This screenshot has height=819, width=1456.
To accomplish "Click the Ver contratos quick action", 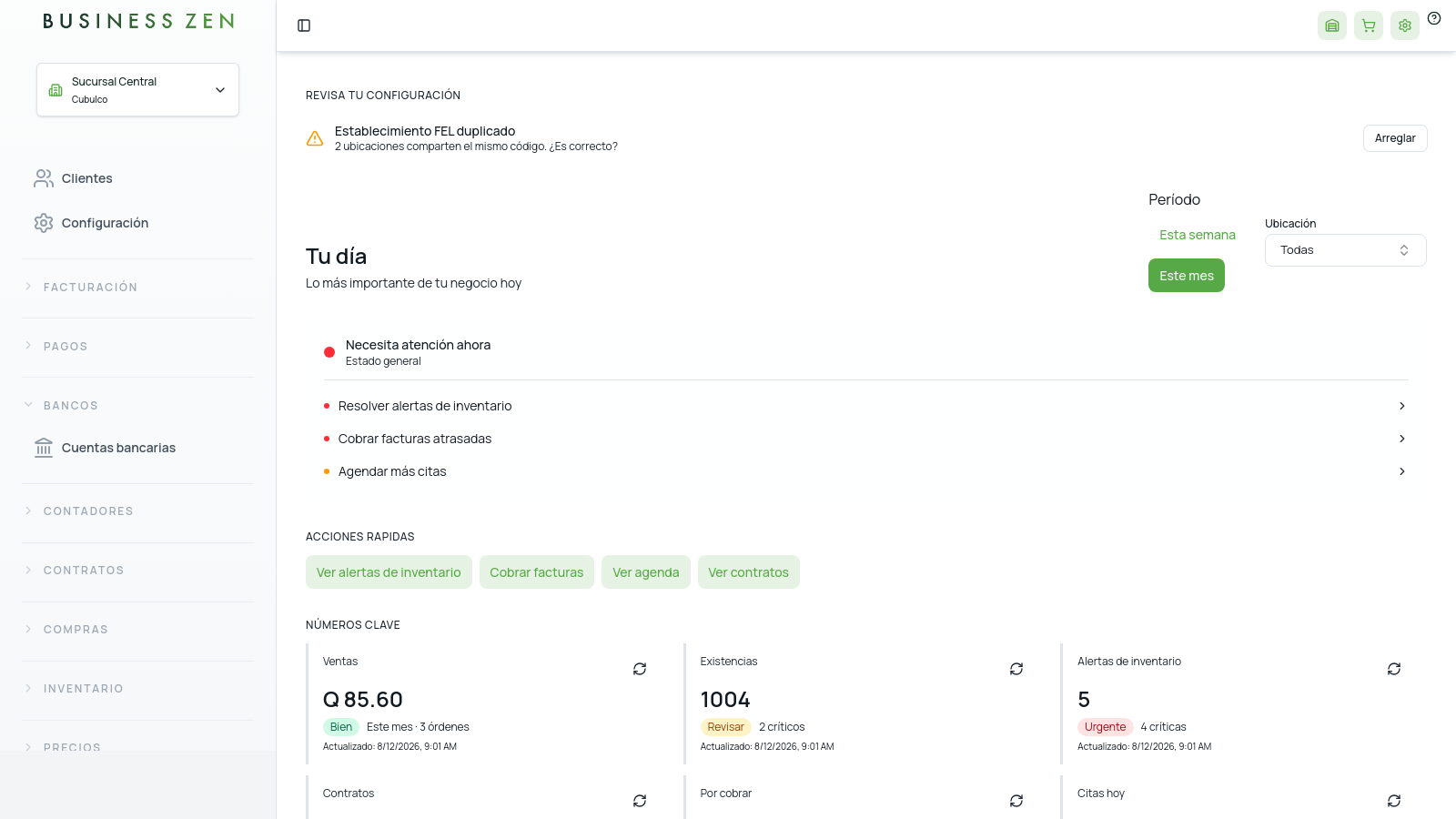I will pos(749,572).
